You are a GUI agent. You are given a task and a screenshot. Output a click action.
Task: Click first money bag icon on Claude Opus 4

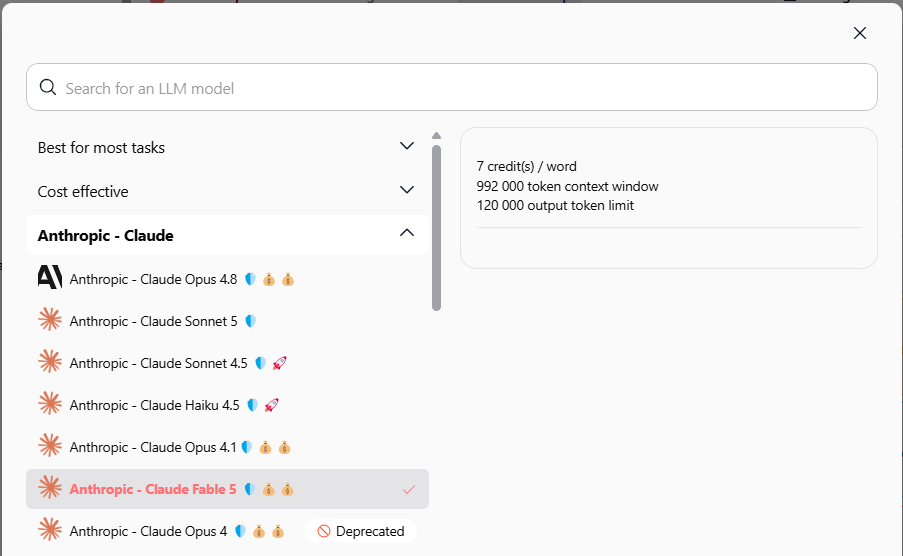[x=259, y=532]
